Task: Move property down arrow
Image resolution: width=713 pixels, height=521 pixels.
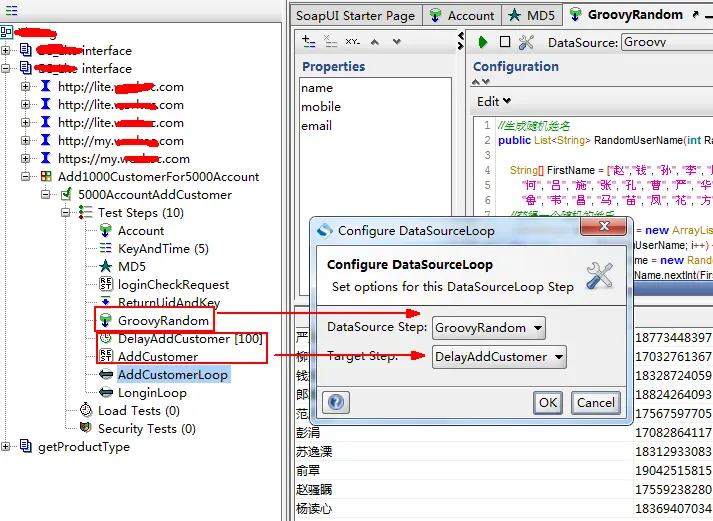Action: tap(397, 42)
